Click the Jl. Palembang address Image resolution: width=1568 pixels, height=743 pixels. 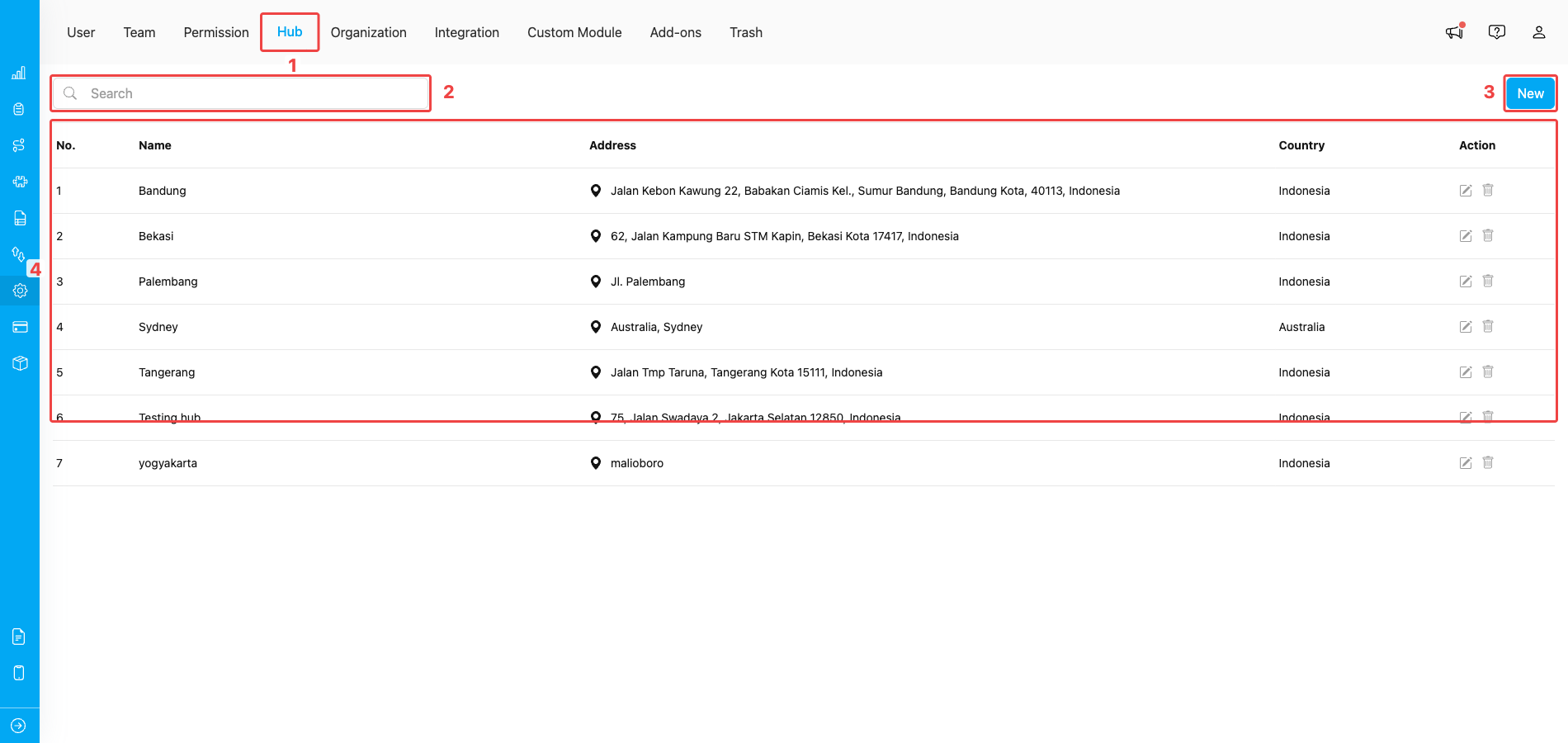coord(648,282)
